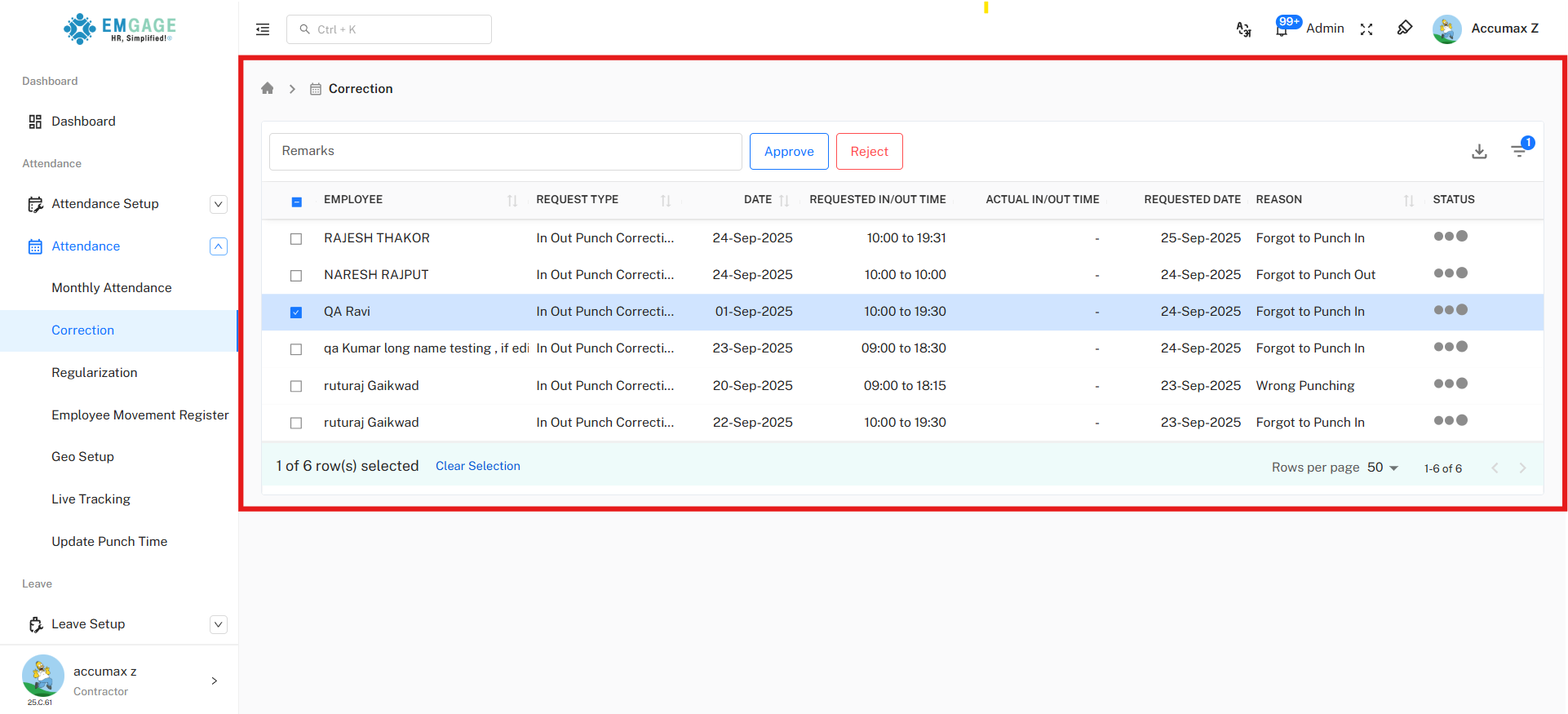Expand the Attendance Setup menu chevron
The height and width of the screenshot is (714, 1568).
click(219, 204)
